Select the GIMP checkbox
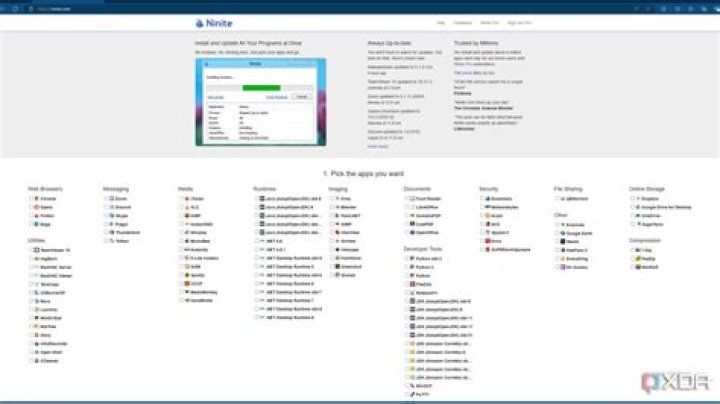Viewport: 720px width, 404px height. coord(331,224)
